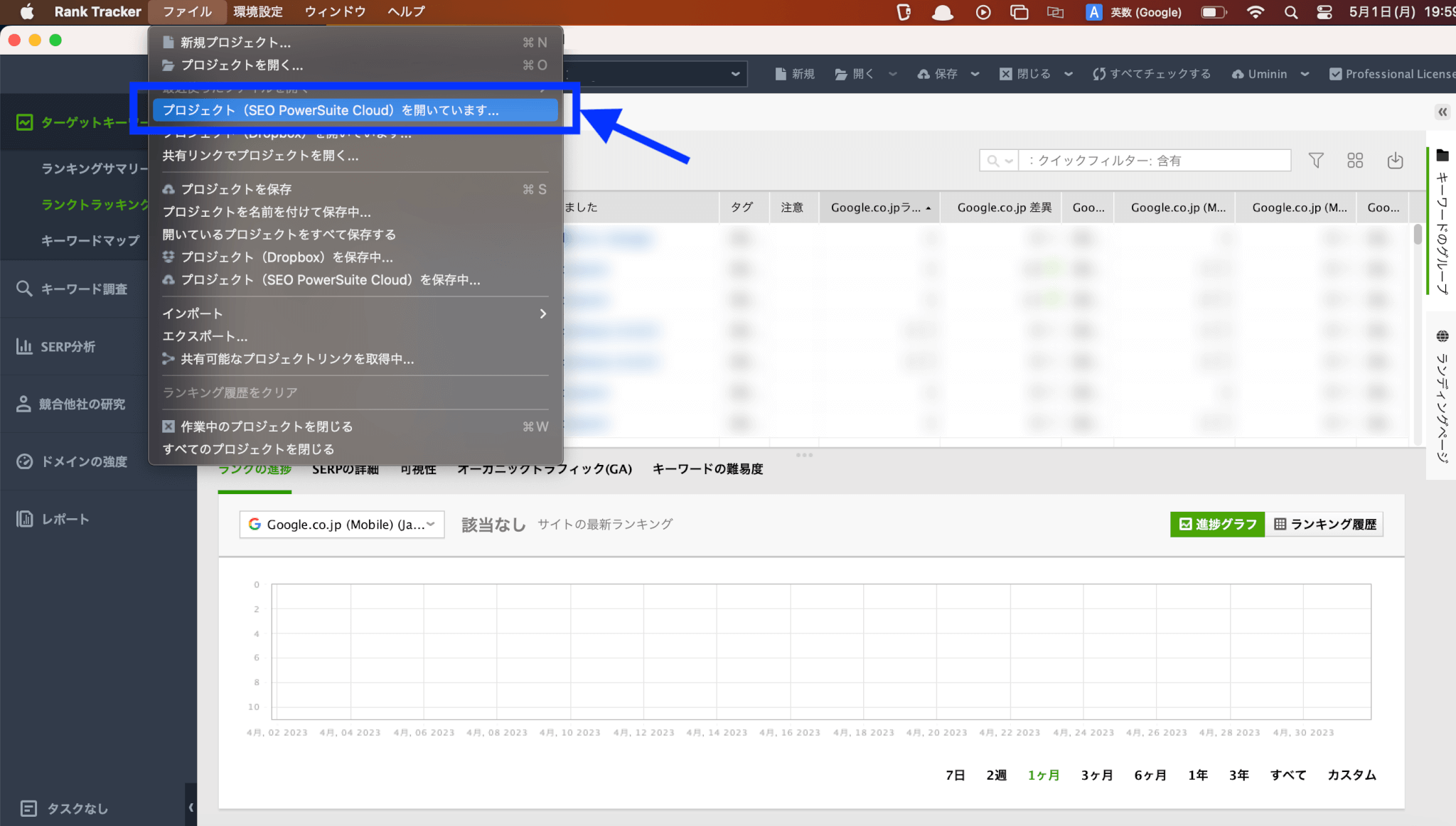The height and width of the screenshot is (826, 1456).
Task: Select the カスタム time range
Action: pos(1351,775)
